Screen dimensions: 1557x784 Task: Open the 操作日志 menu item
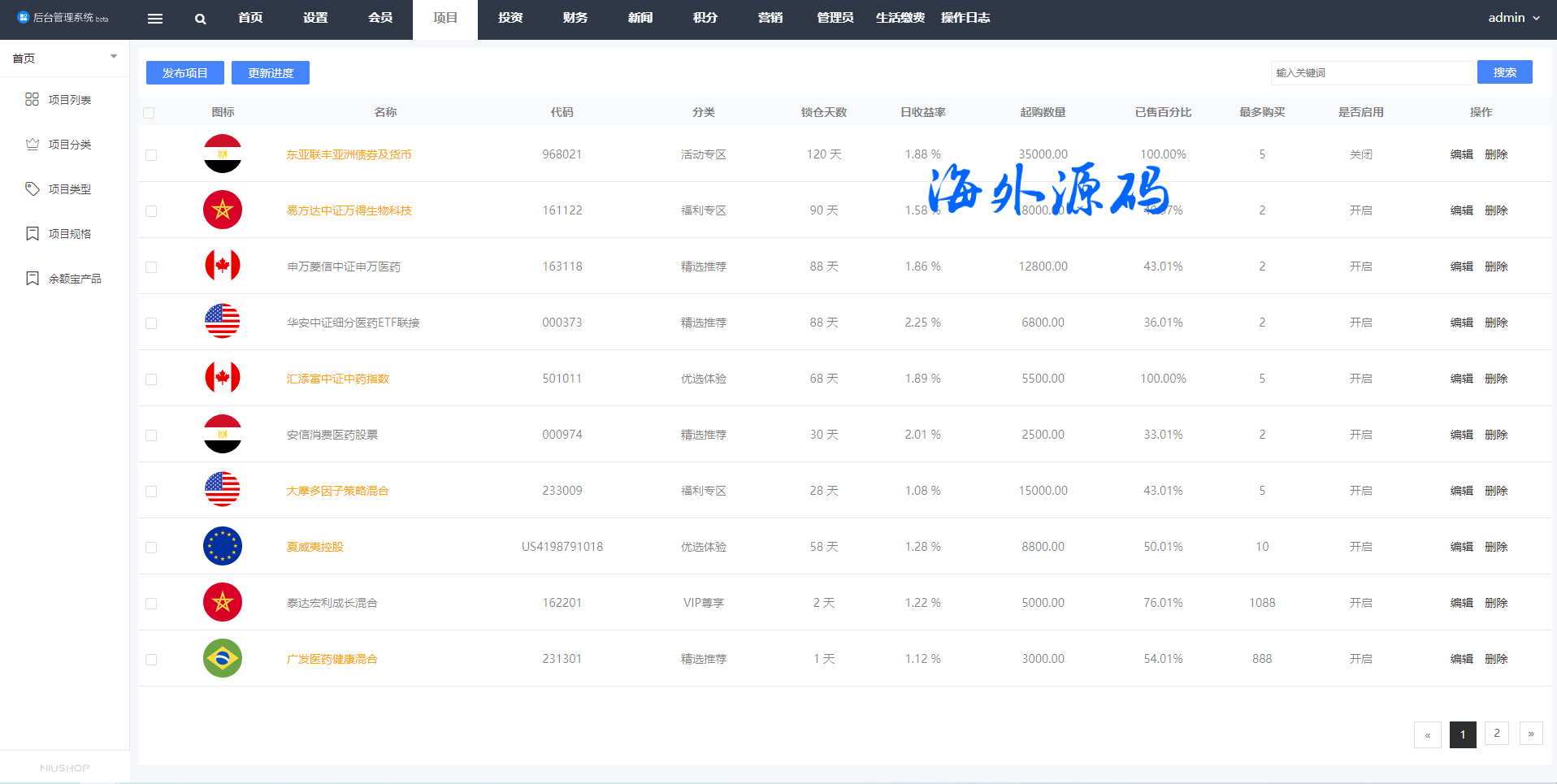(x=965, y=18)
